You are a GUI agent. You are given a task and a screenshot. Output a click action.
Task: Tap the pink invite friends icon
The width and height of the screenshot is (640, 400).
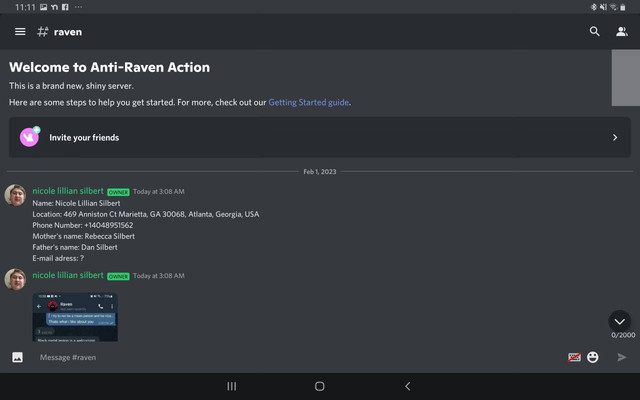[30, 137]
